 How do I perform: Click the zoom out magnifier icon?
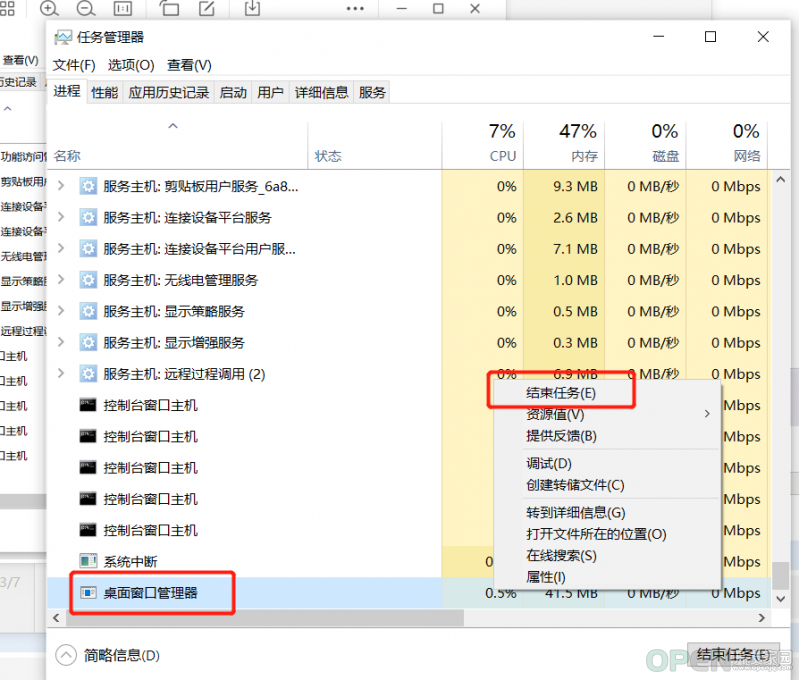point(86,8)
